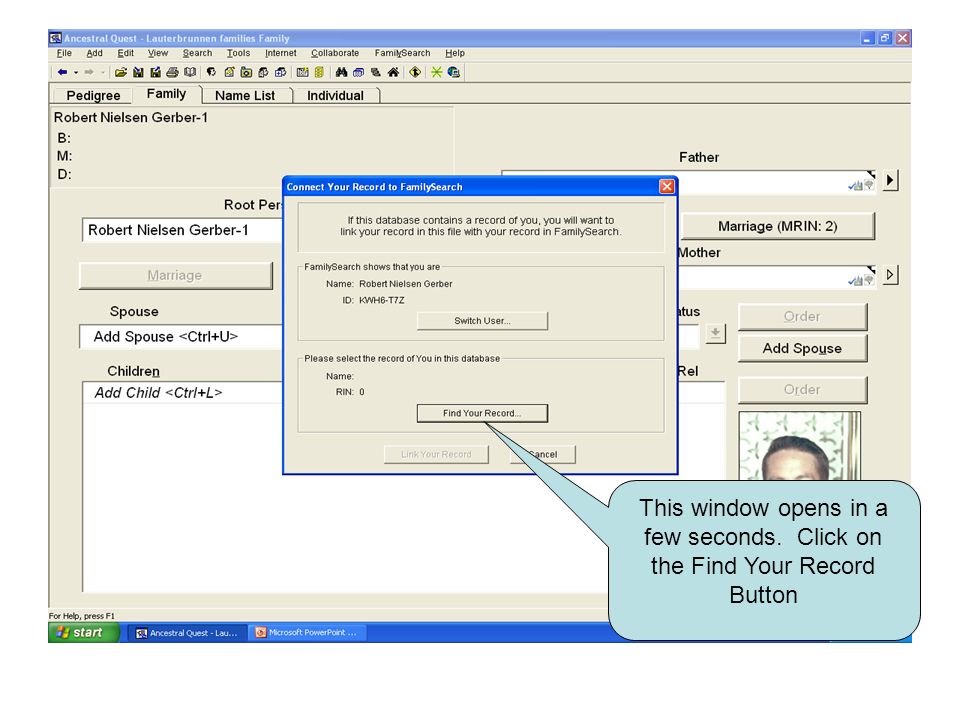Click the ID KWH6-T7Z text in dialog
Viewport: 960px width, 720px height.
pos(373,301)
